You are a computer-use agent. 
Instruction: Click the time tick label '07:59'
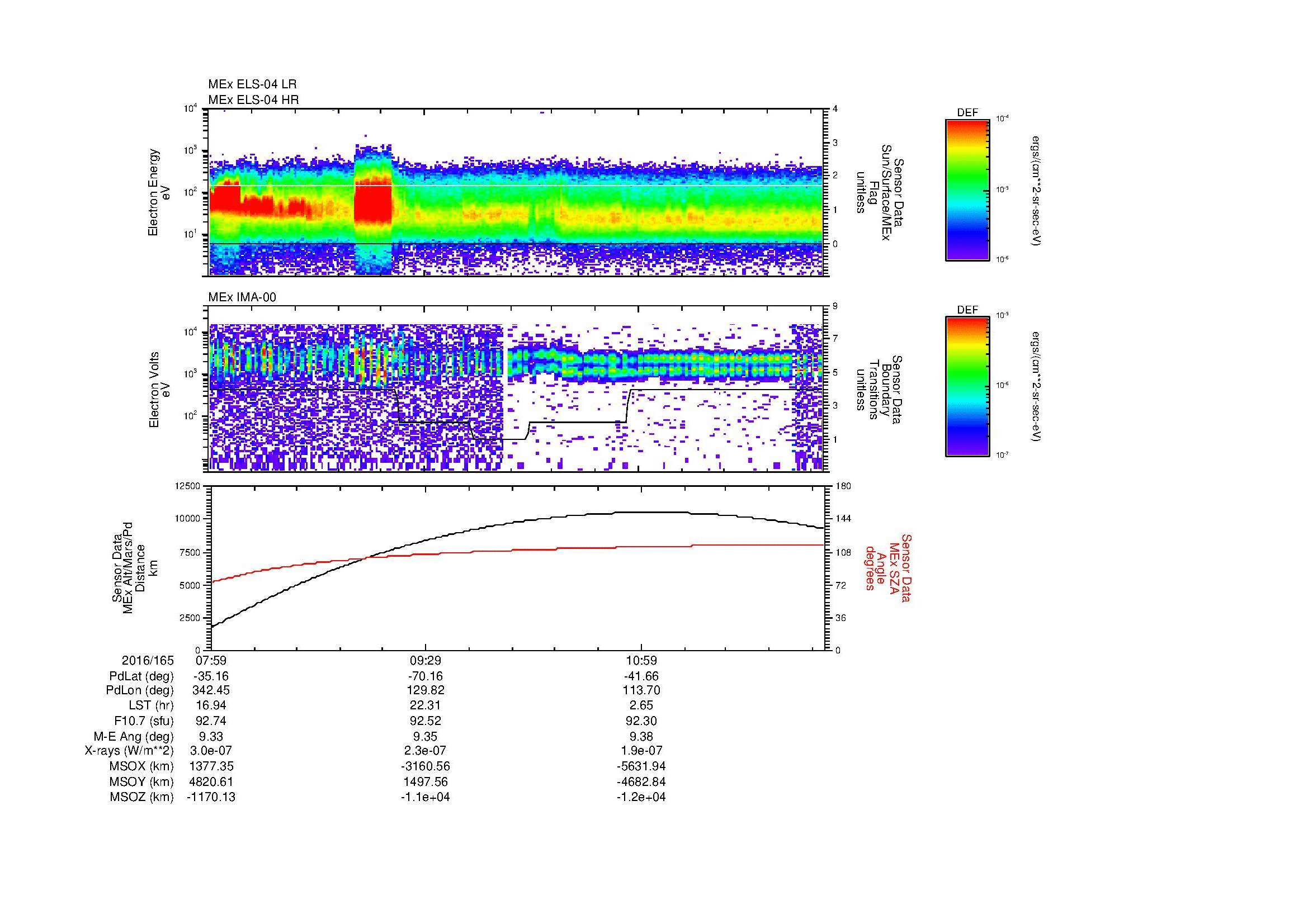[x=211, y=660]
